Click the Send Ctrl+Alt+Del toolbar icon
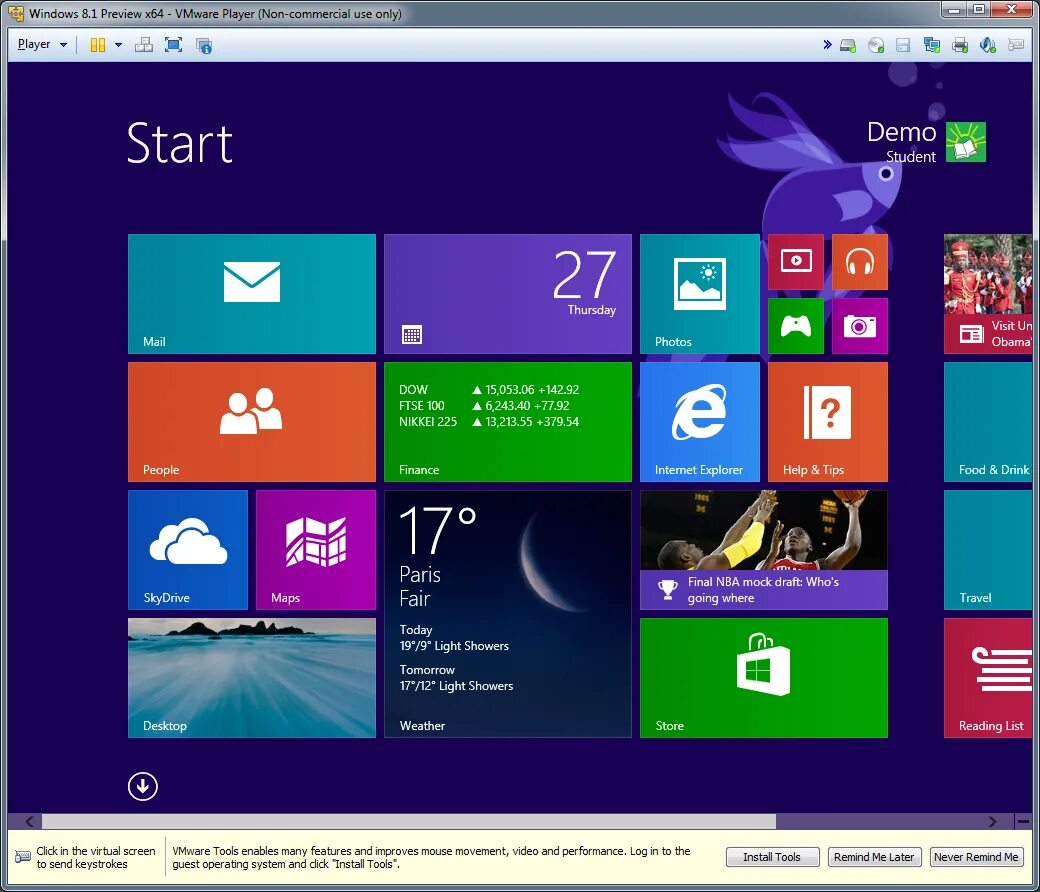Viewport: 1040px width, 892px height. 144,44
